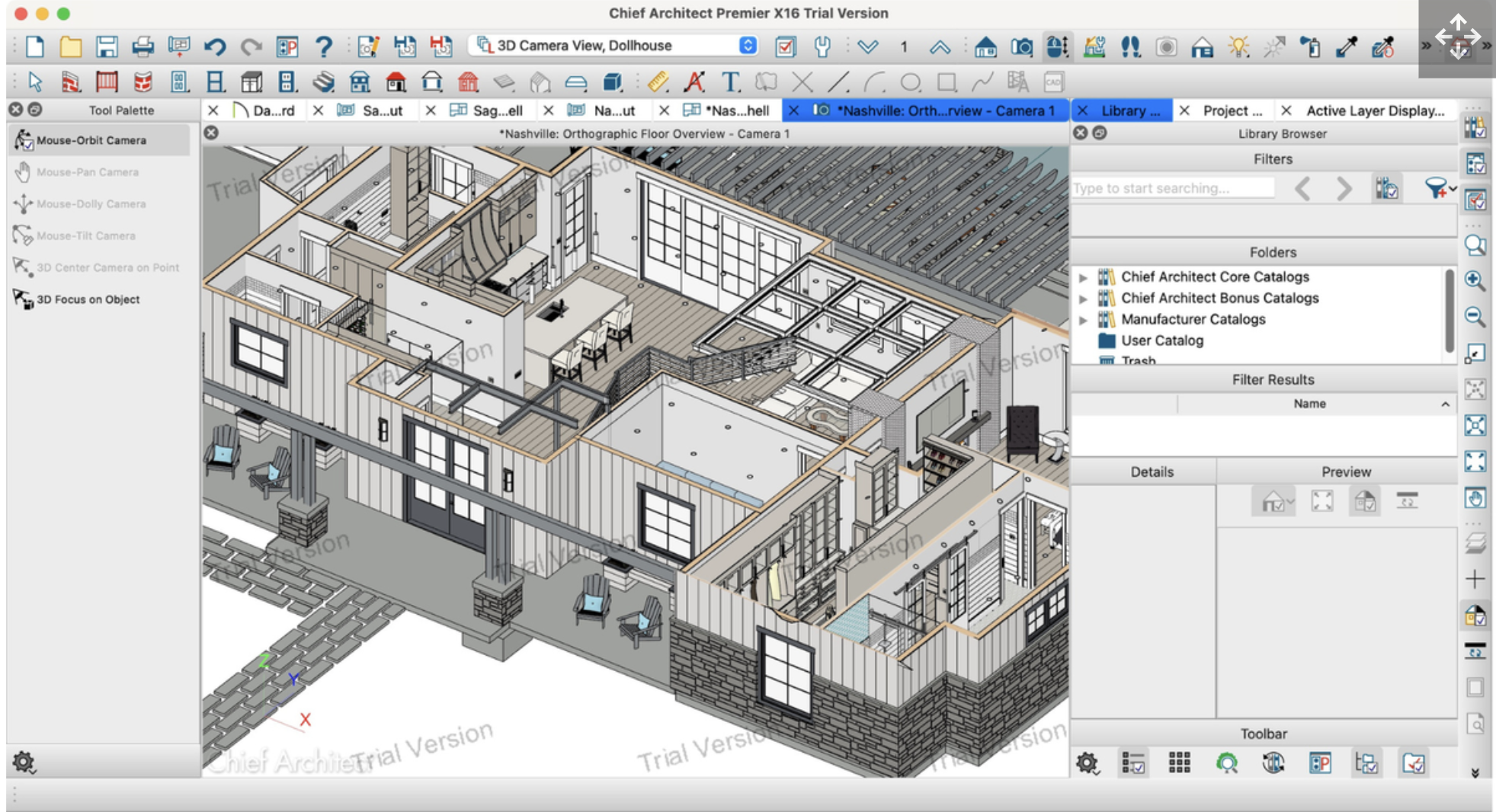The image size is (1496, 812).
Task: Open Library Browser settings gear
Action: 1088,762
